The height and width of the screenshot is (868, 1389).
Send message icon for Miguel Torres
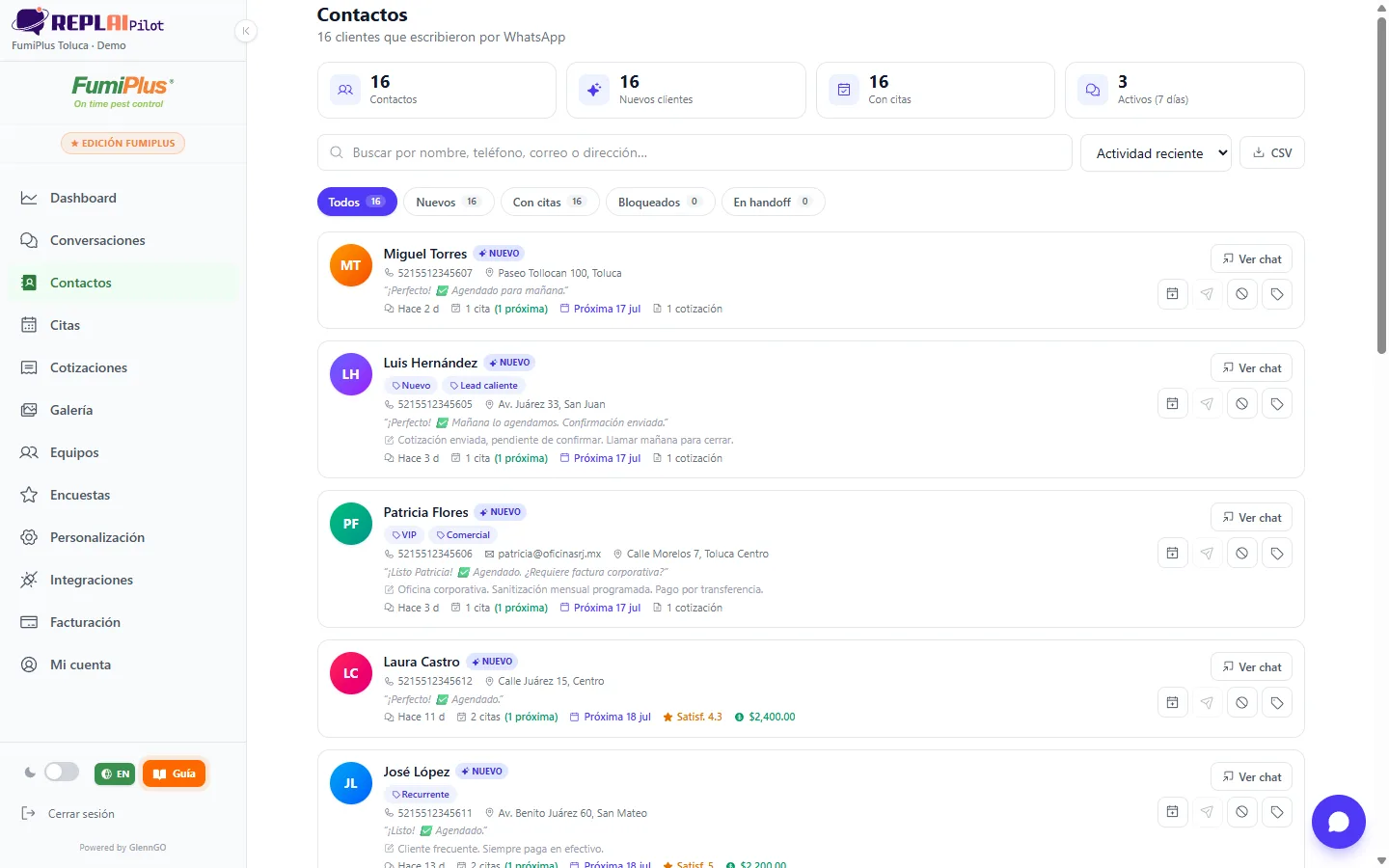(1207, 294)
